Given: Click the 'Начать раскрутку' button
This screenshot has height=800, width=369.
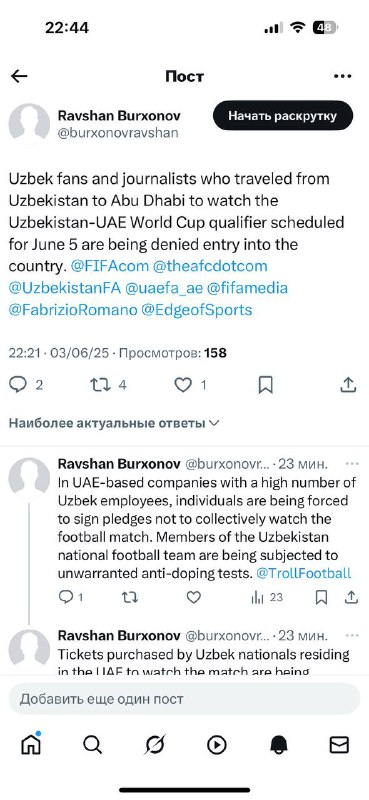Looking at the screenshot, I should pyautogui.click(x=283, y=116).
